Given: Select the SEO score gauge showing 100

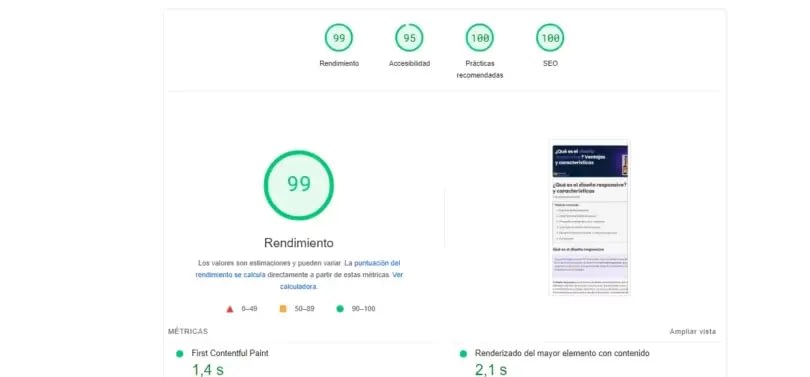Looking at the screenshot, I should tap(550, 38).
